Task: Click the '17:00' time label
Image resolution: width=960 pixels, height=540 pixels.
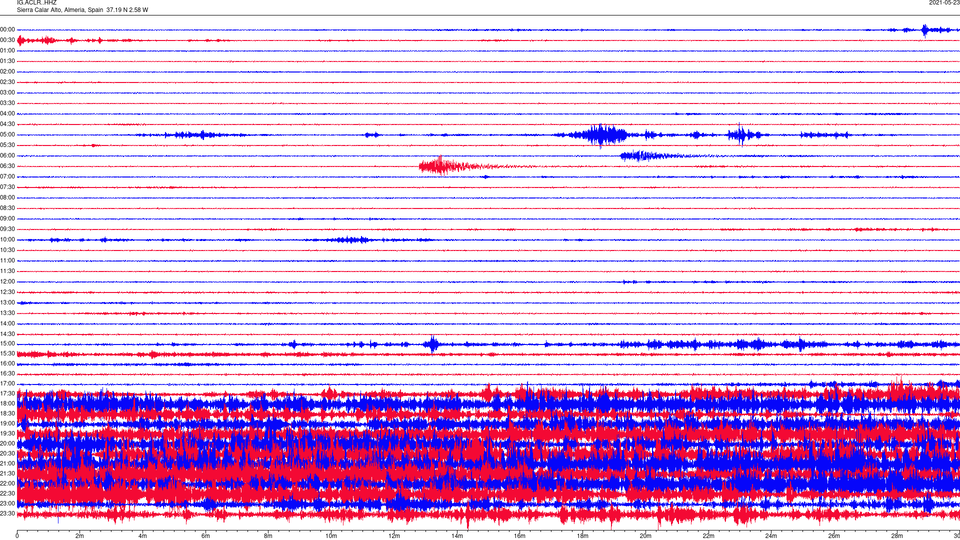Action: [x=7, y=384]
